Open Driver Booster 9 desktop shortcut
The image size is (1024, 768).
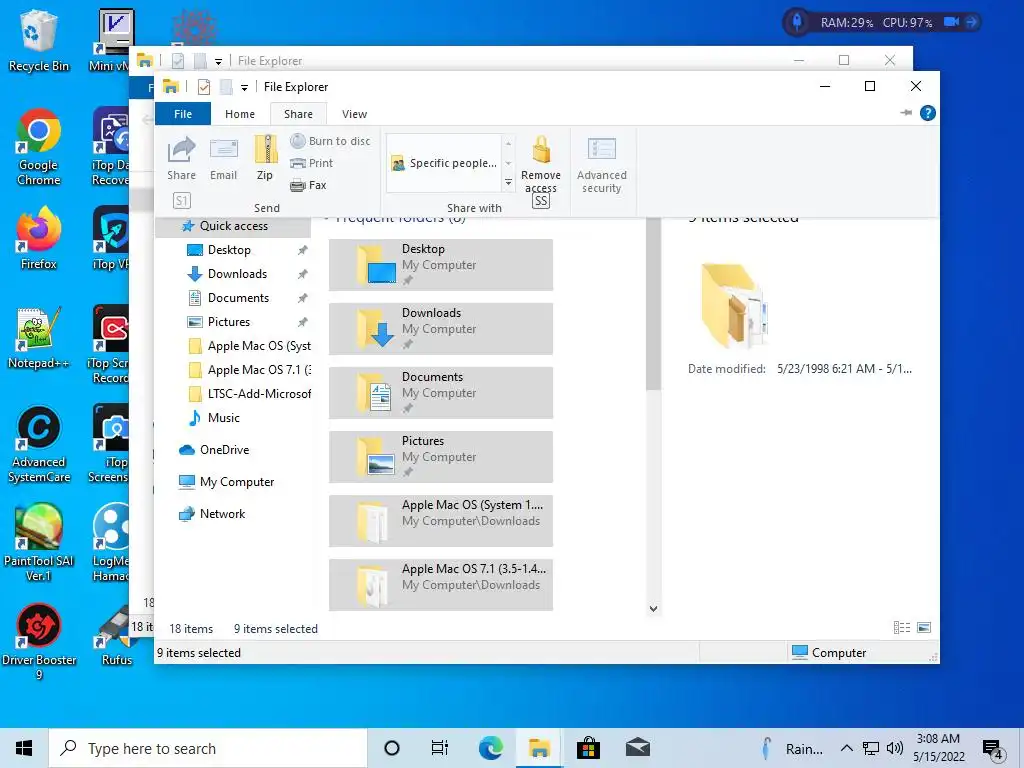[39, 642]
